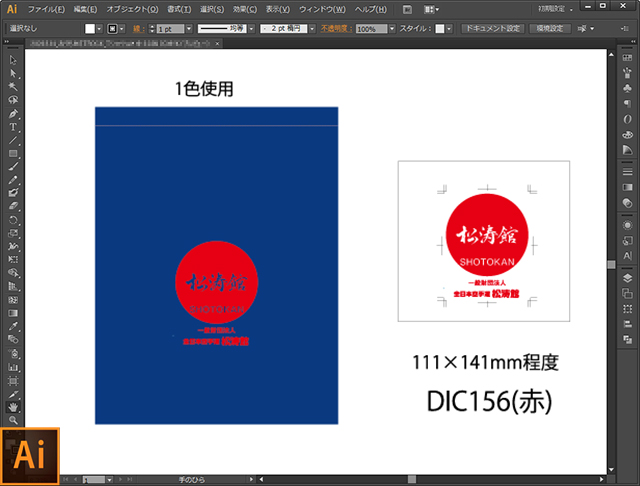Open the Align panel icon

(x=627, y=324)
